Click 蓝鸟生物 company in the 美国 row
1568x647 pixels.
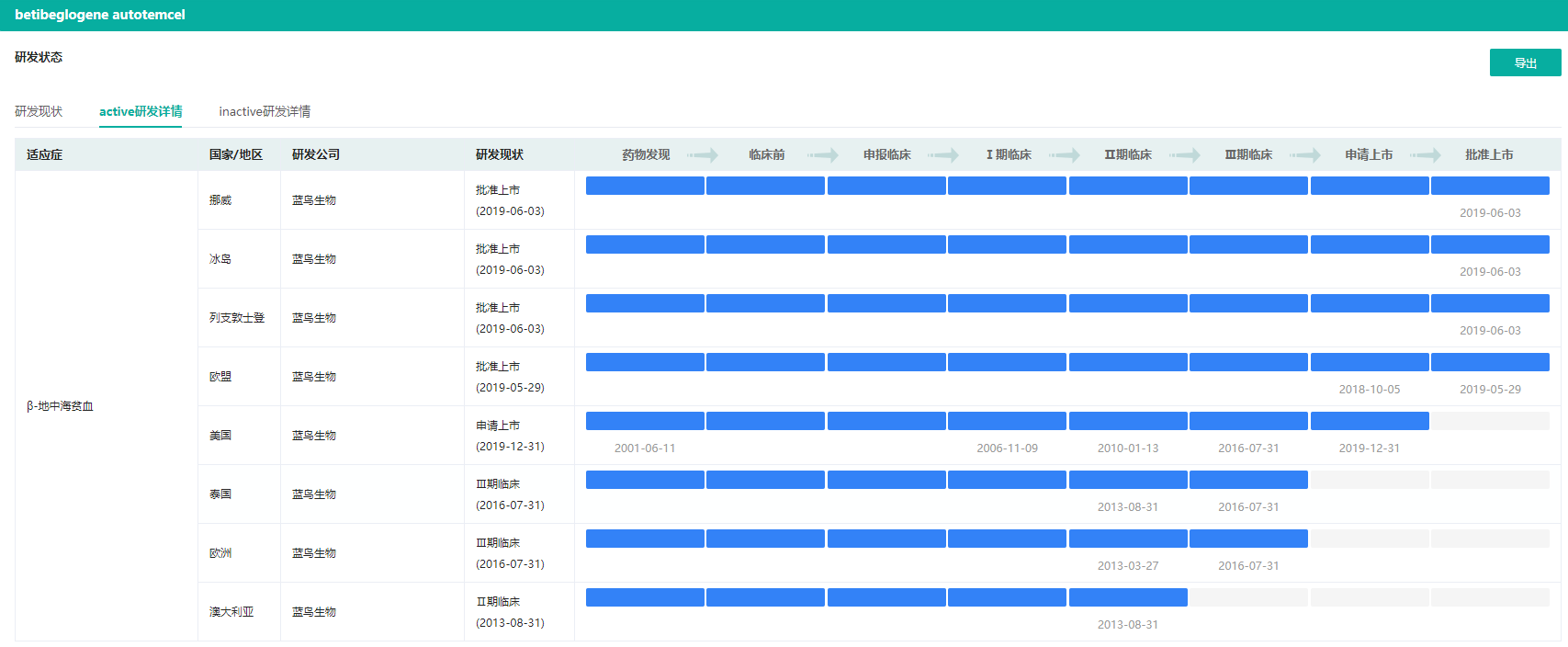click(314, 436)
